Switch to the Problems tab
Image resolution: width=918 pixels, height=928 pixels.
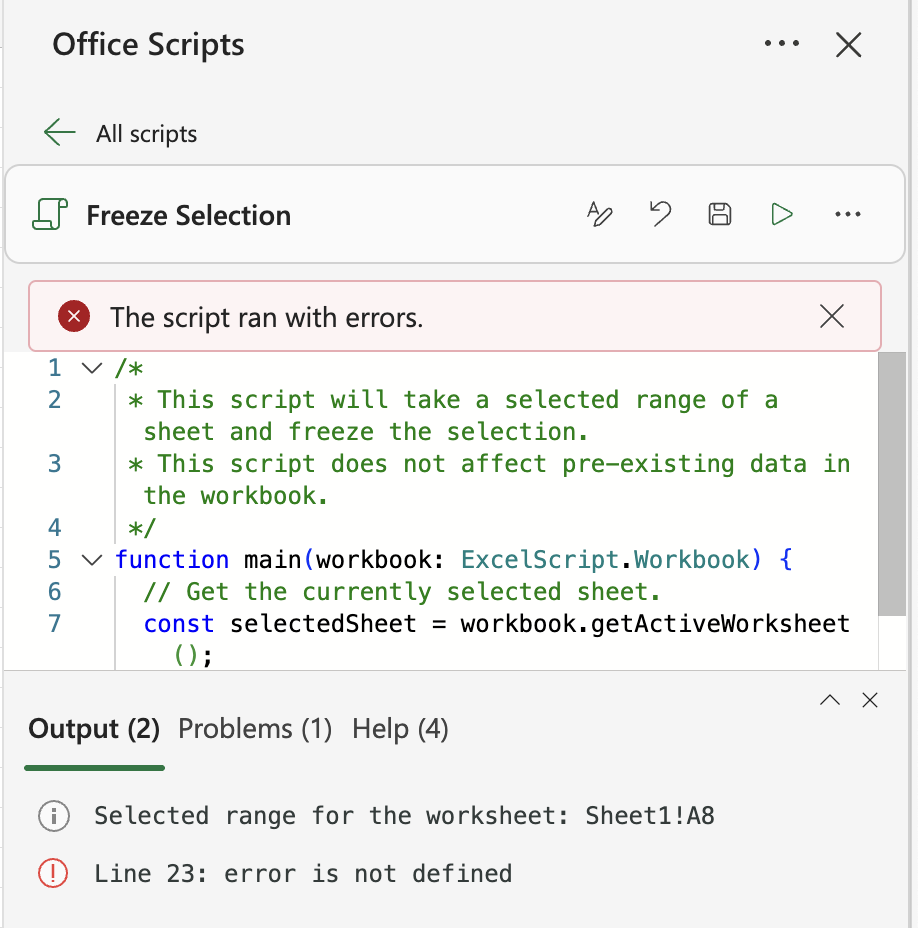[x=254, y=729]
